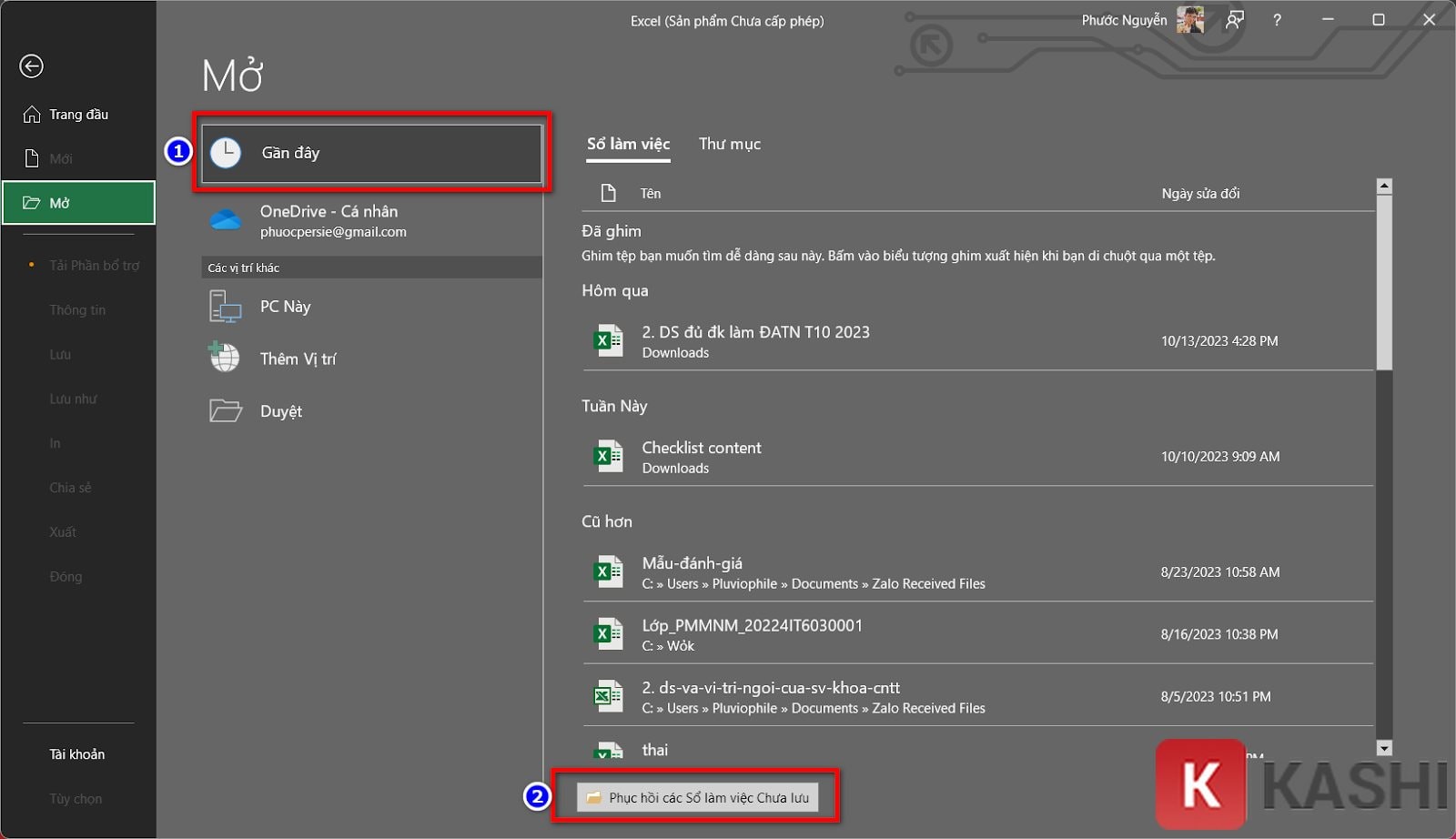Viewport: 1456px width, 839px height.
Task: Click file list scrollbar down arrow
Action: click(1384, 748)
